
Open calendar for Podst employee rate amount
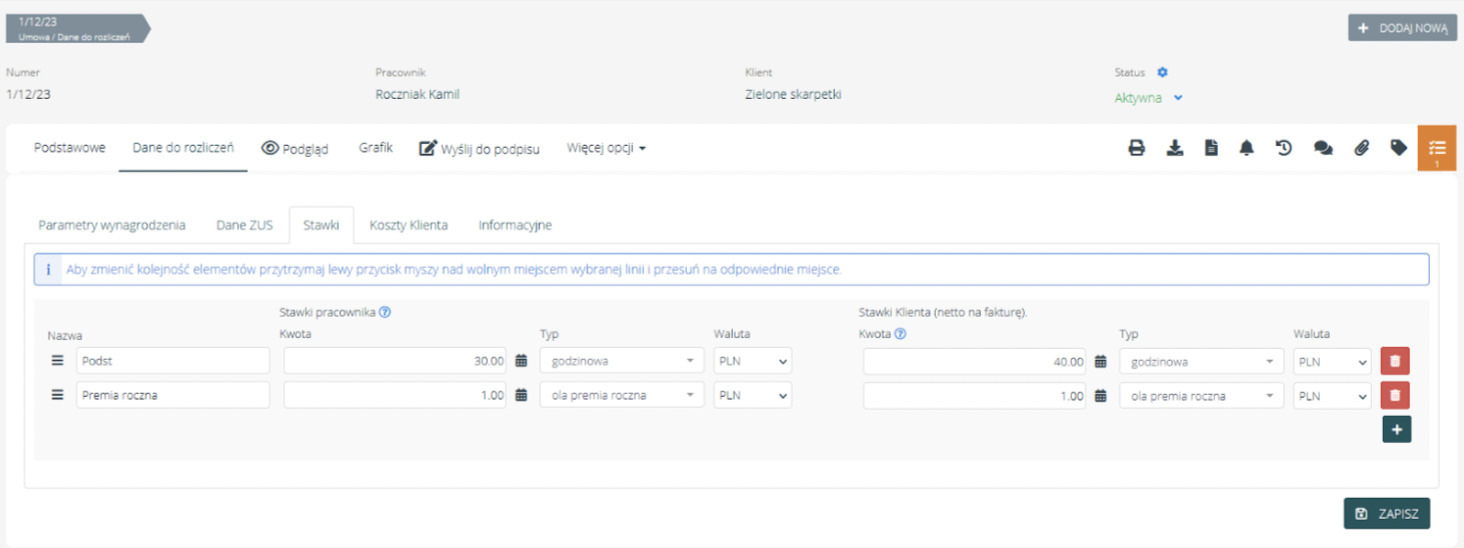[521, 361]
